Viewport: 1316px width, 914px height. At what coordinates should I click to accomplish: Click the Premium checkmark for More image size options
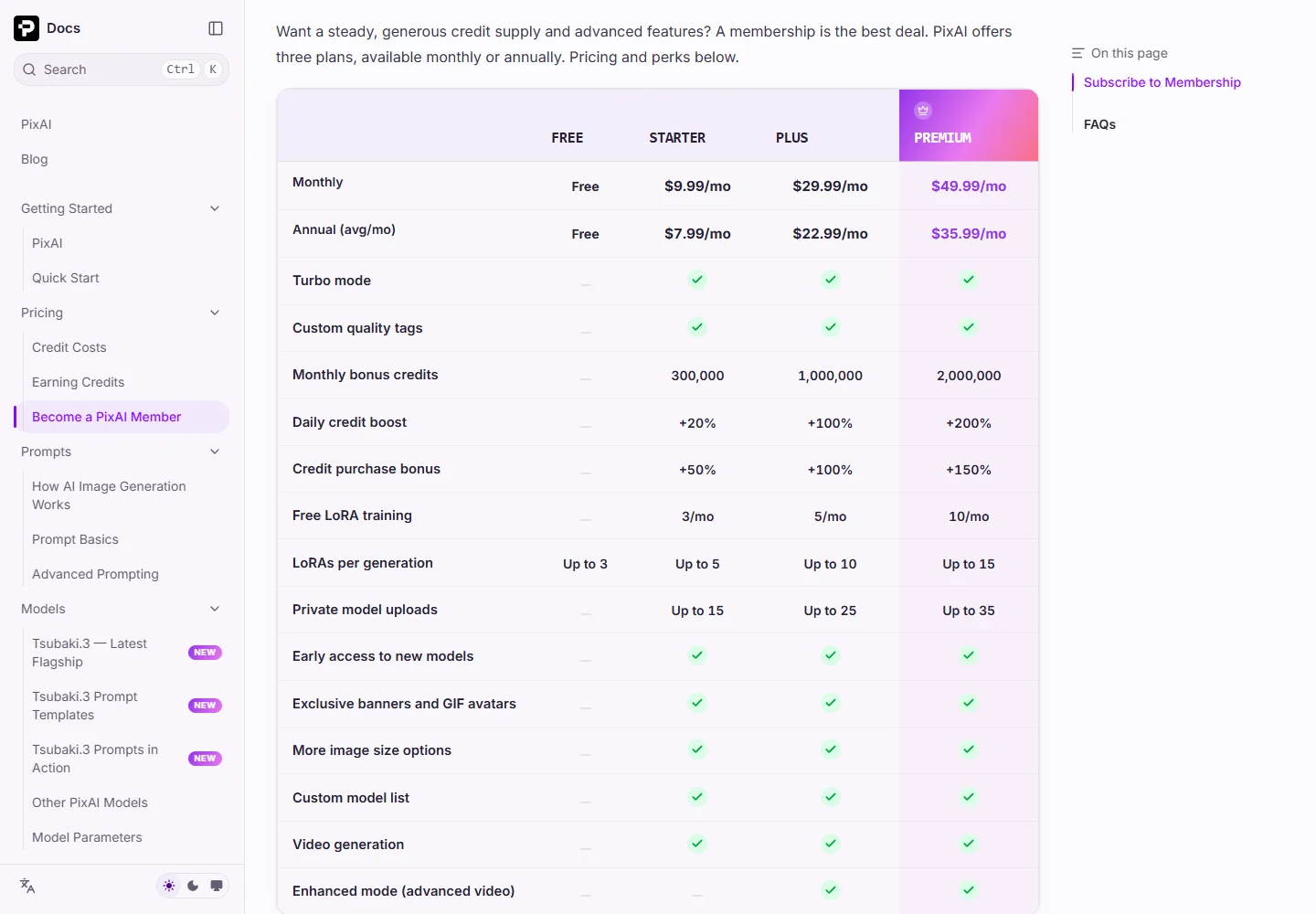pos(969,749)
